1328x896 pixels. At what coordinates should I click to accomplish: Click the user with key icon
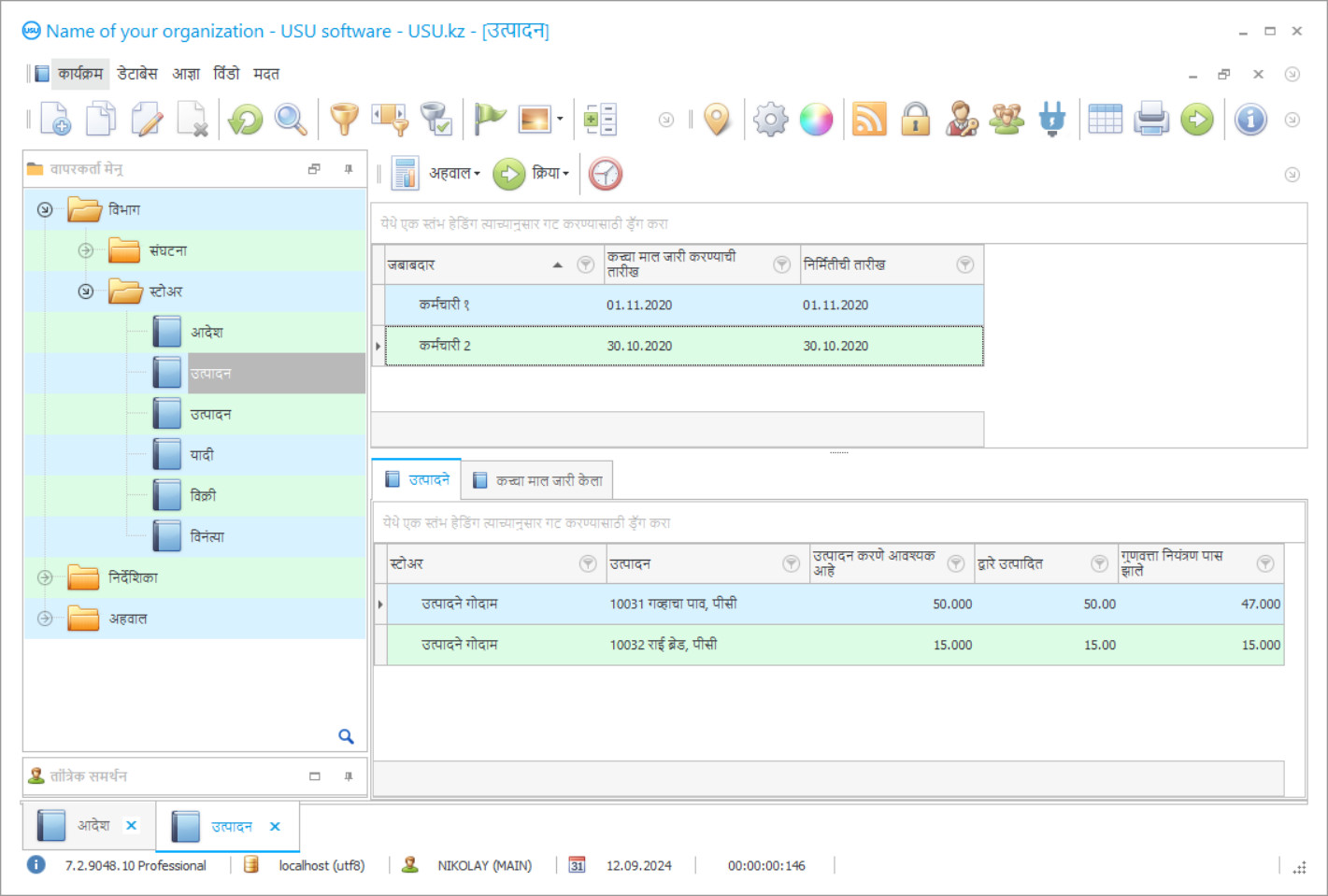[962, 119]
